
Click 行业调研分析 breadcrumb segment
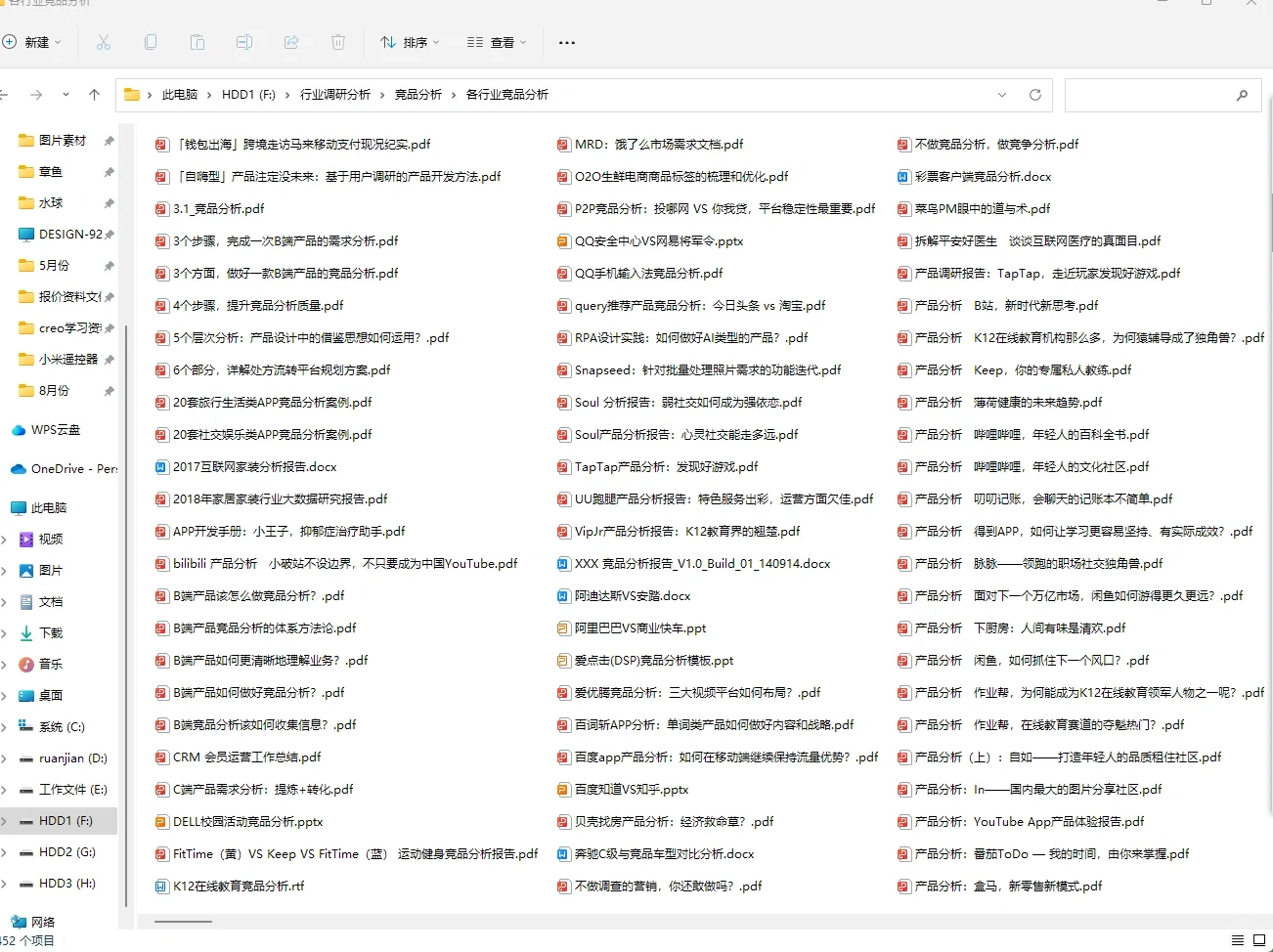(335, 95)
